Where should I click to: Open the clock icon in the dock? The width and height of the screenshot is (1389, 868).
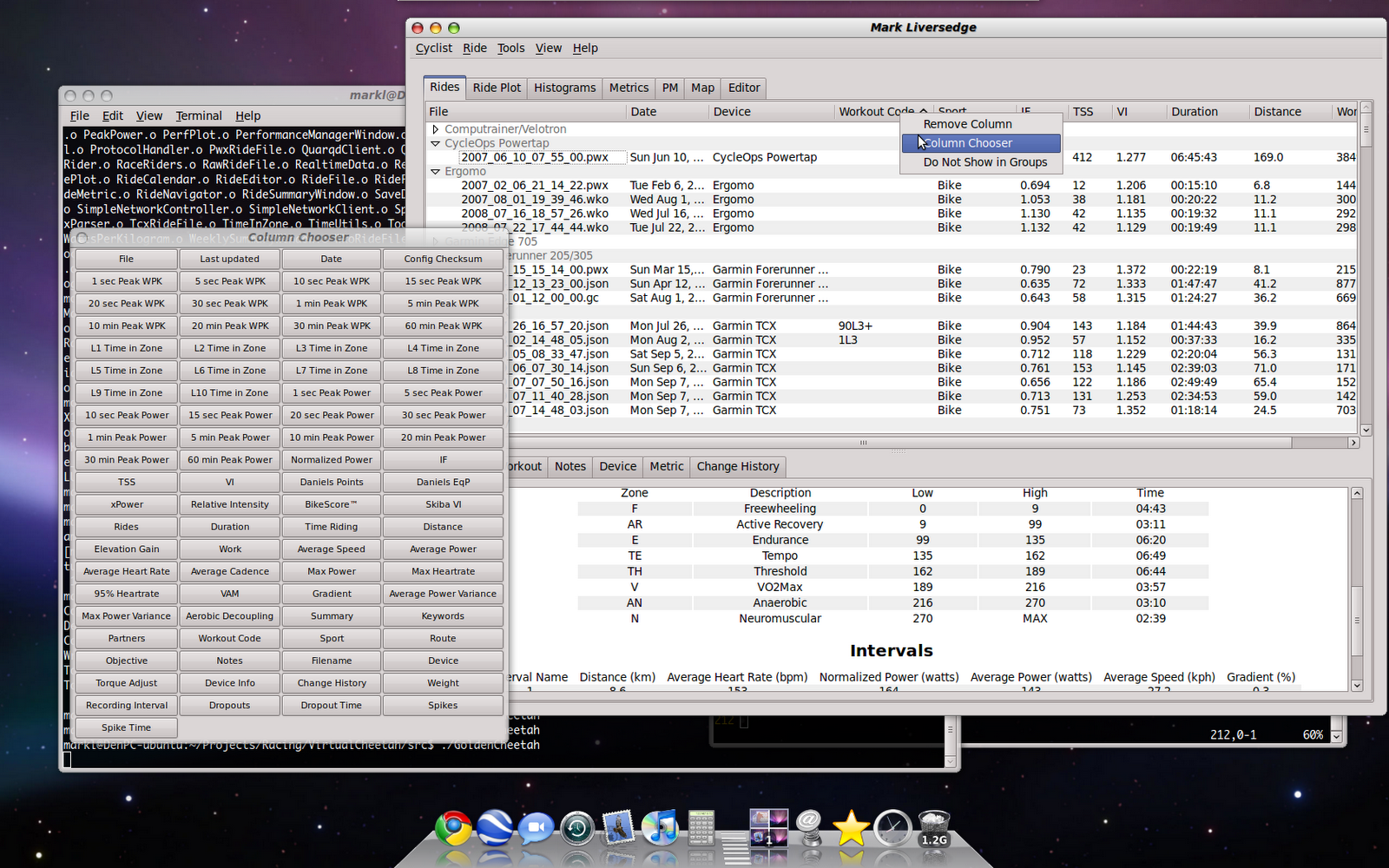coord(892,828)
